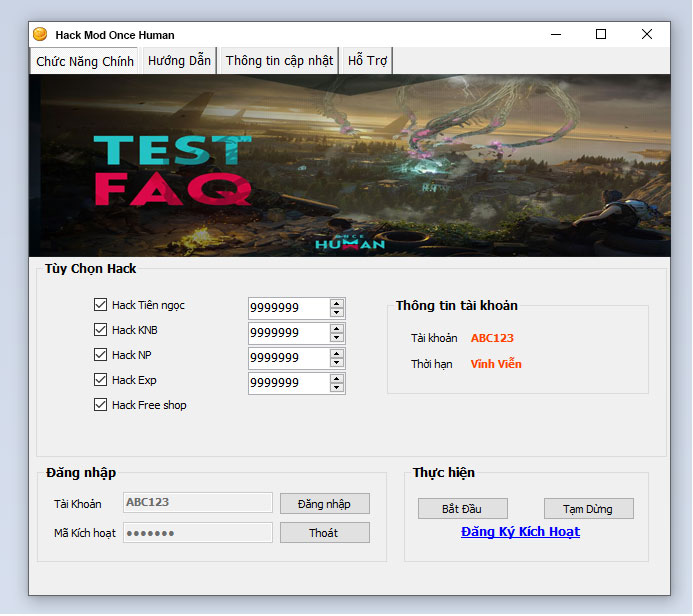Click the Tạm Dừng button
The height and width of the screenshot is (616, 693).
click(x=589, y=509)
